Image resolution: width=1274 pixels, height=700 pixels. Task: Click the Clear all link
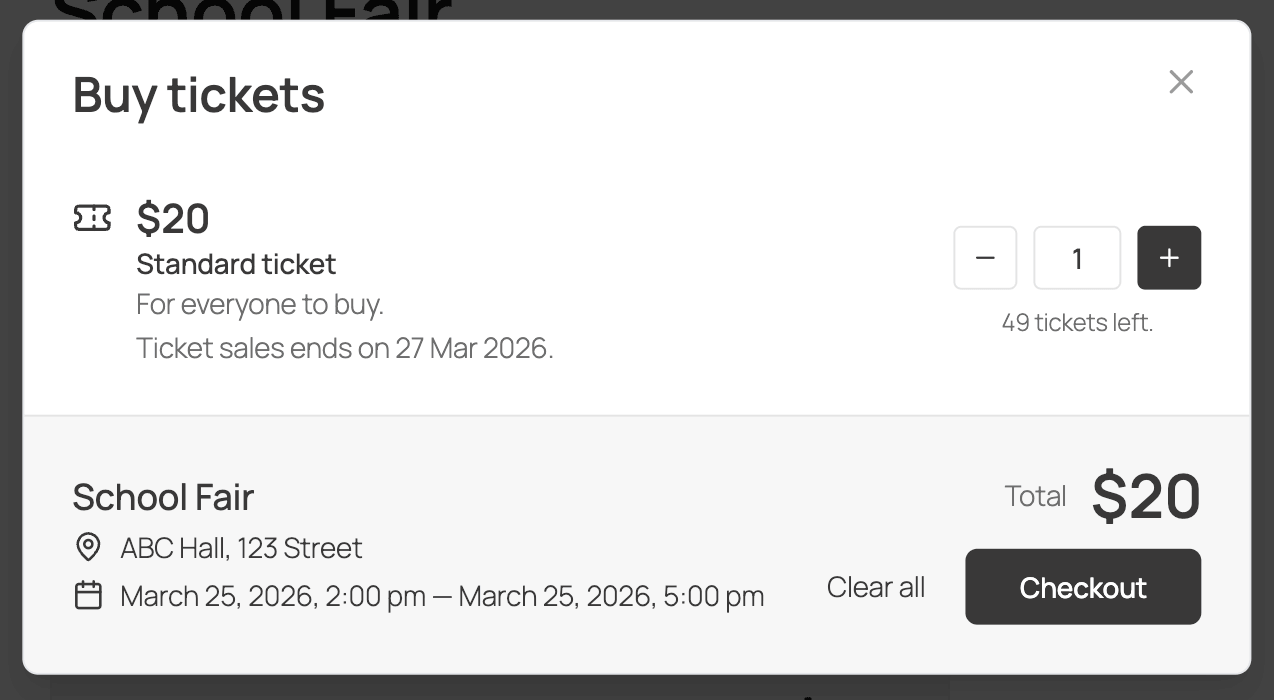point(875,587)
